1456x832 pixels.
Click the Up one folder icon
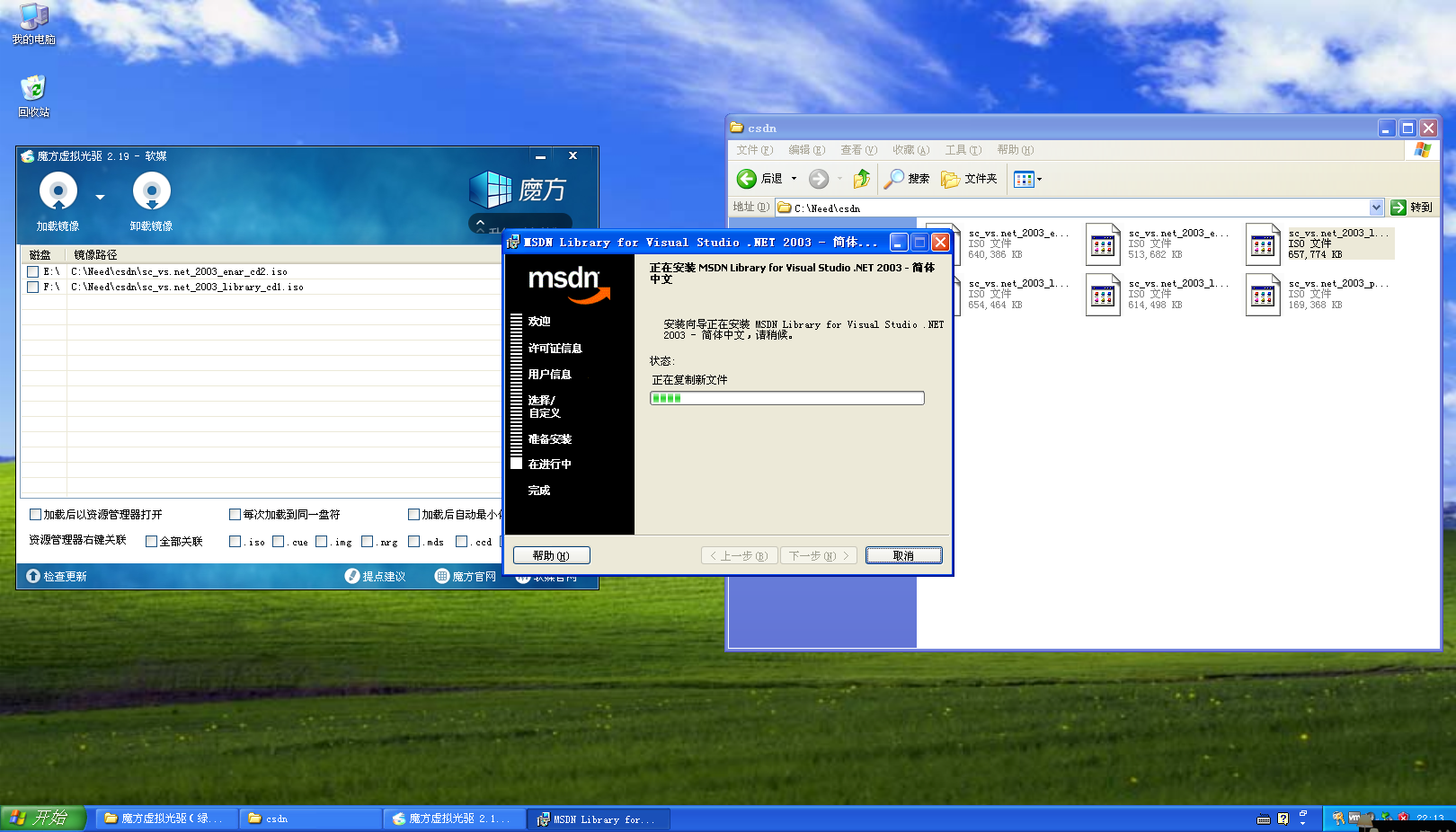861,179
